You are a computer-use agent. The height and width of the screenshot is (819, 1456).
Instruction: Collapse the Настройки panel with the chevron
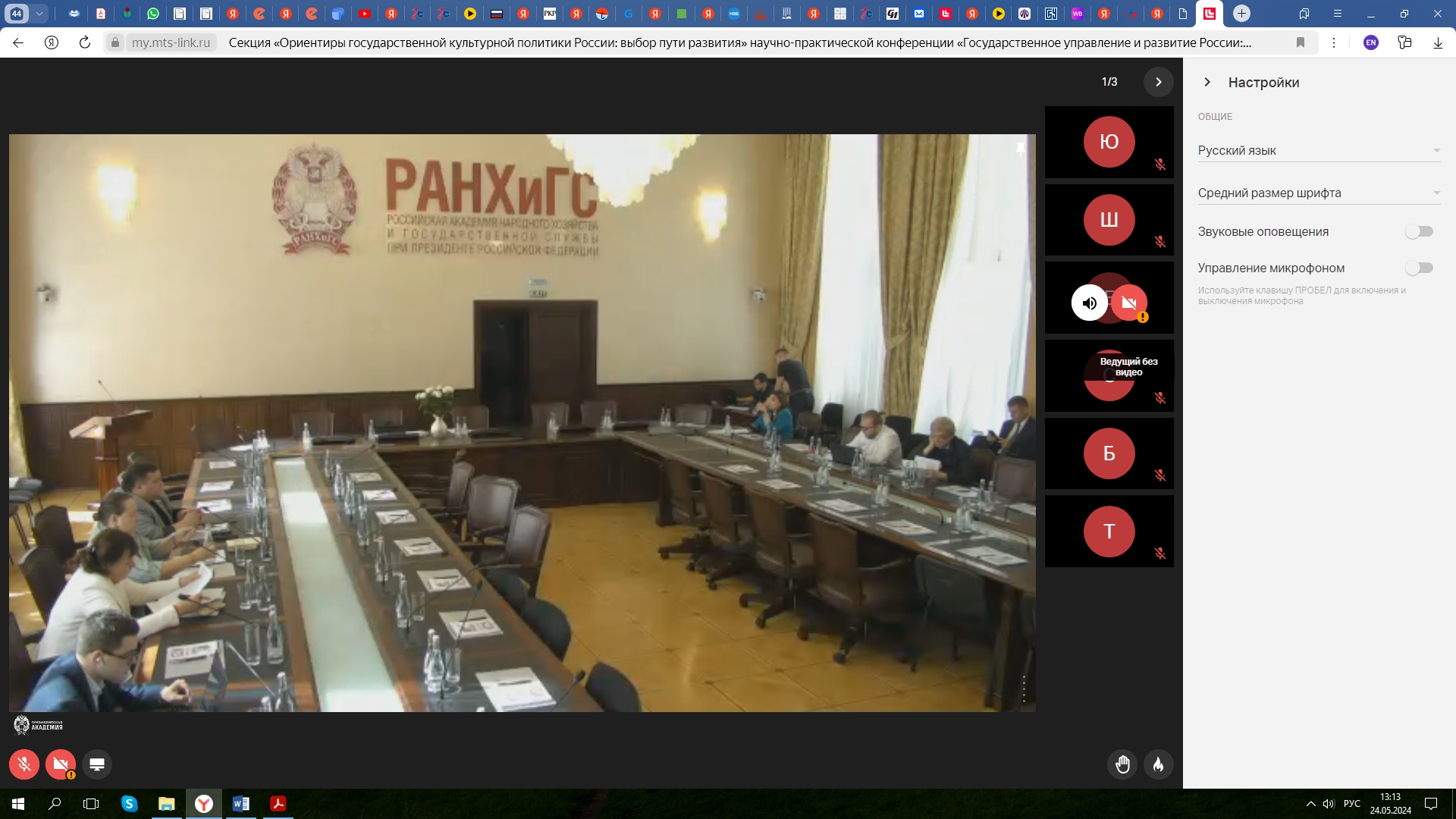pos(1207,82)
